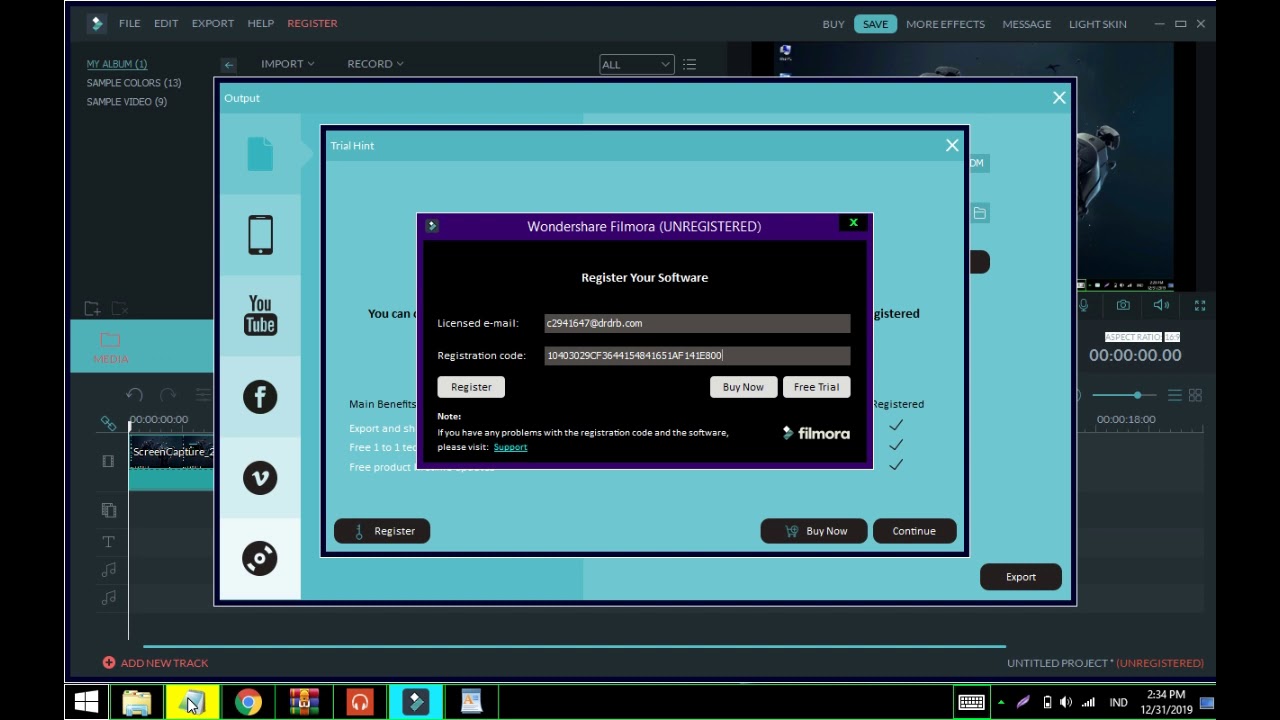
Task: Expand the RECORD dropdown
Action: [375, 64]
